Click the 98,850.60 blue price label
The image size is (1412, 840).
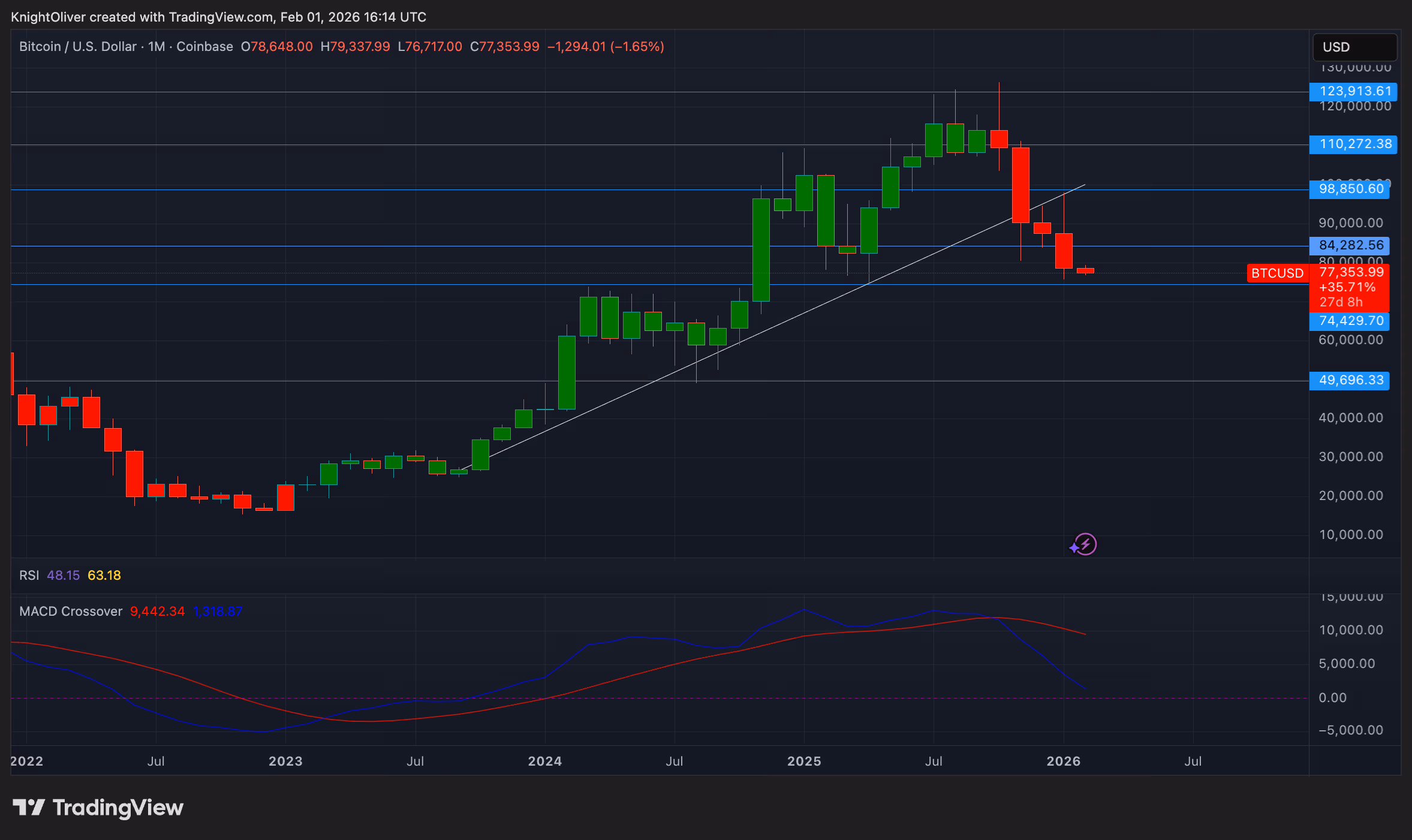pos(1350,189)
